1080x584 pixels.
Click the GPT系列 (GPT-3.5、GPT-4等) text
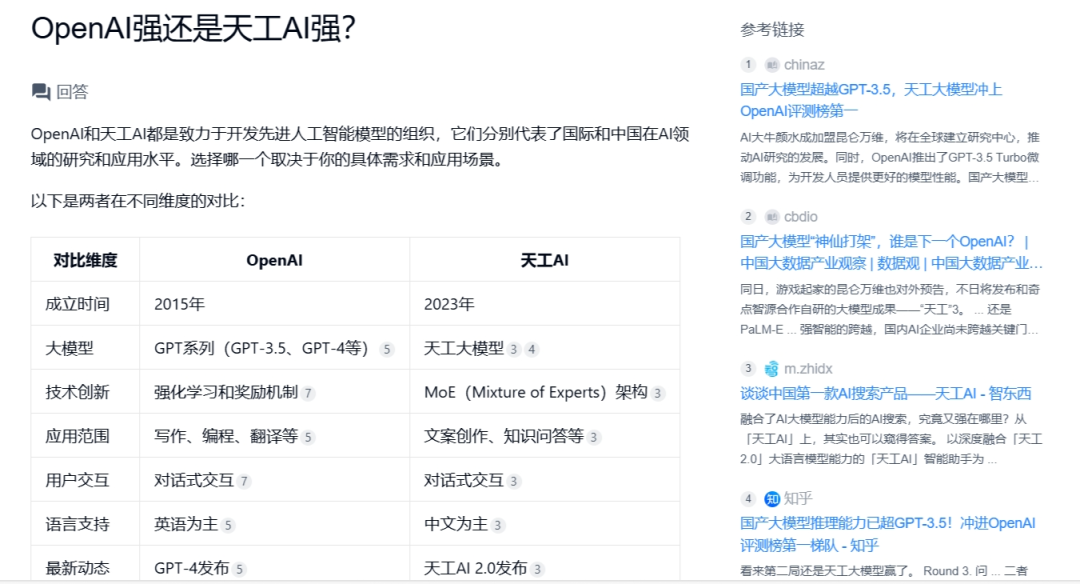coord(264,348)
